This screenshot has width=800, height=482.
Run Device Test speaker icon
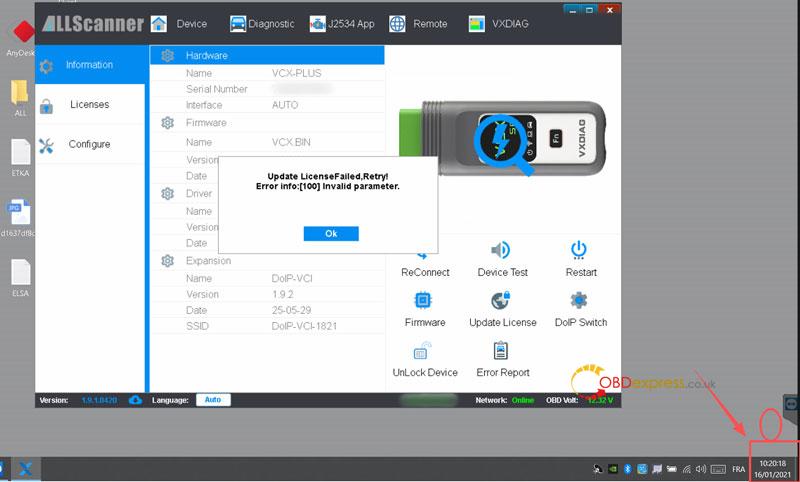pos(501,250)
